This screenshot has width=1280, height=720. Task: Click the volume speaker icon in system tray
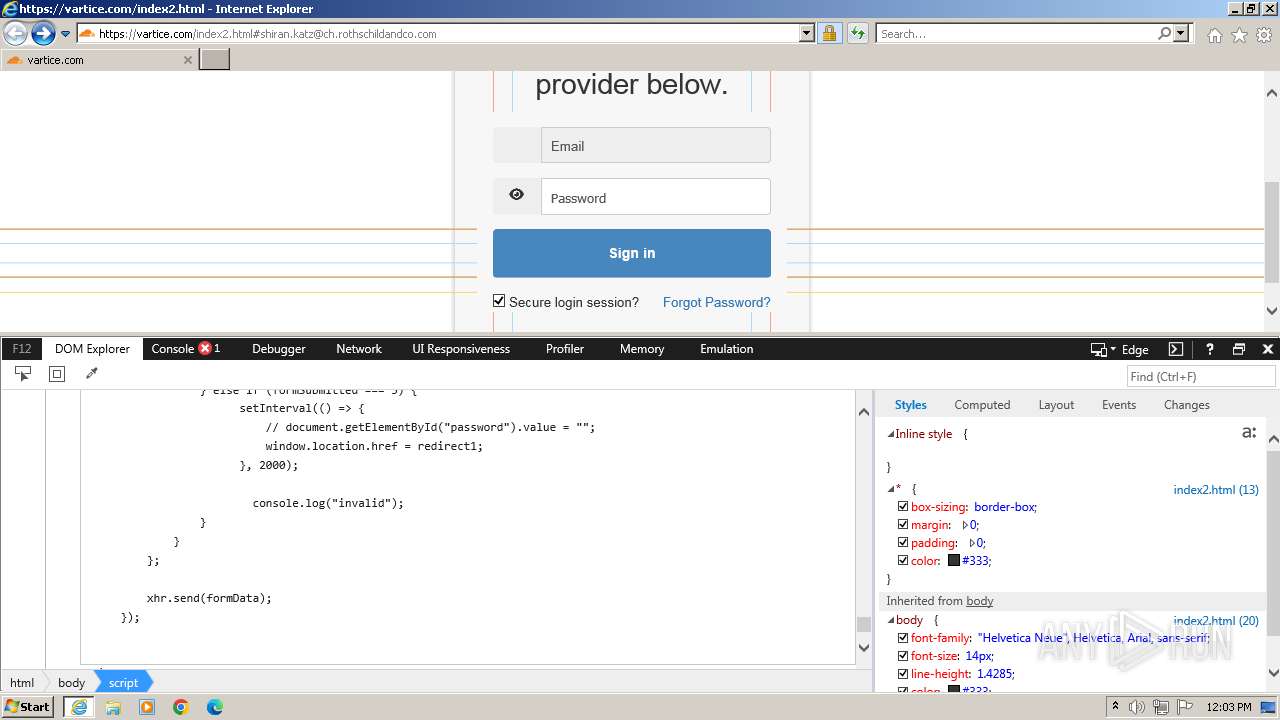point(1137,707)
